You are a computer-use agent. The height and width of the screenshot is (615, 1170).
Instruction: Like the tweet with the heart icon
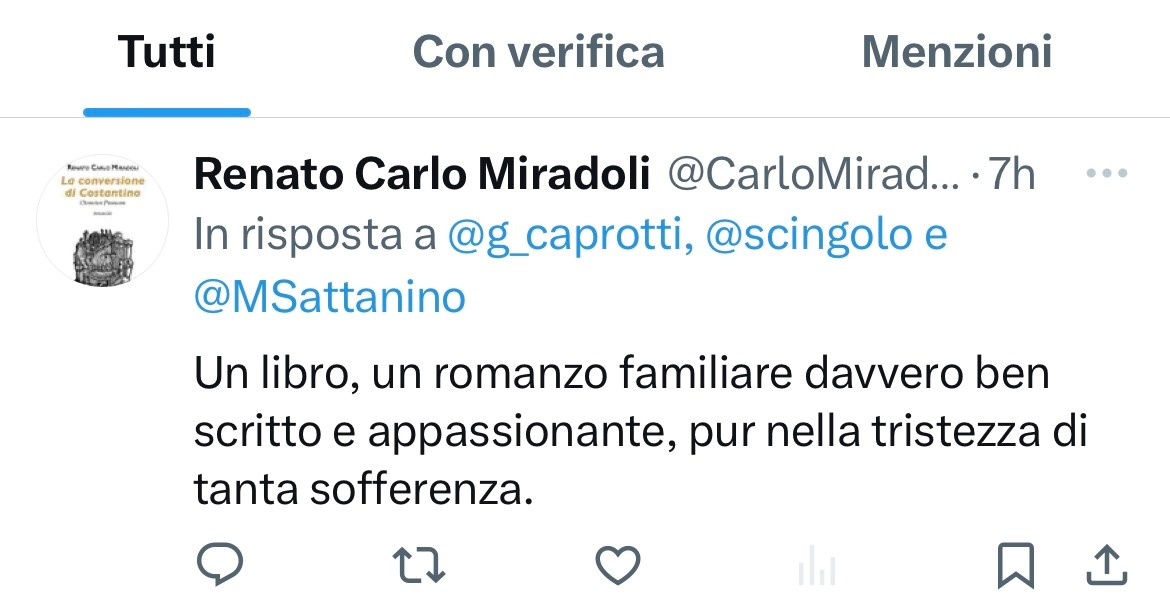click(617, 567)
